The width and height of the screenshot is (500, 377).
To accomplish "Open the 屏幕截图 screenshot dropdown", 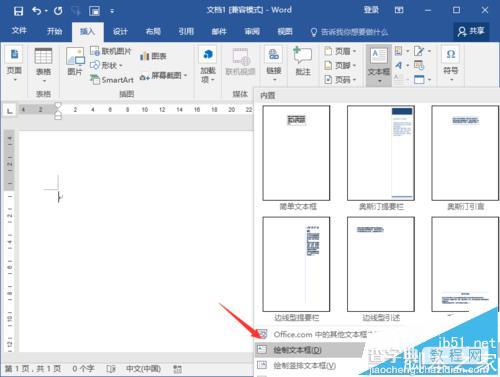I will pyautogui.click(x=163, y=76).
